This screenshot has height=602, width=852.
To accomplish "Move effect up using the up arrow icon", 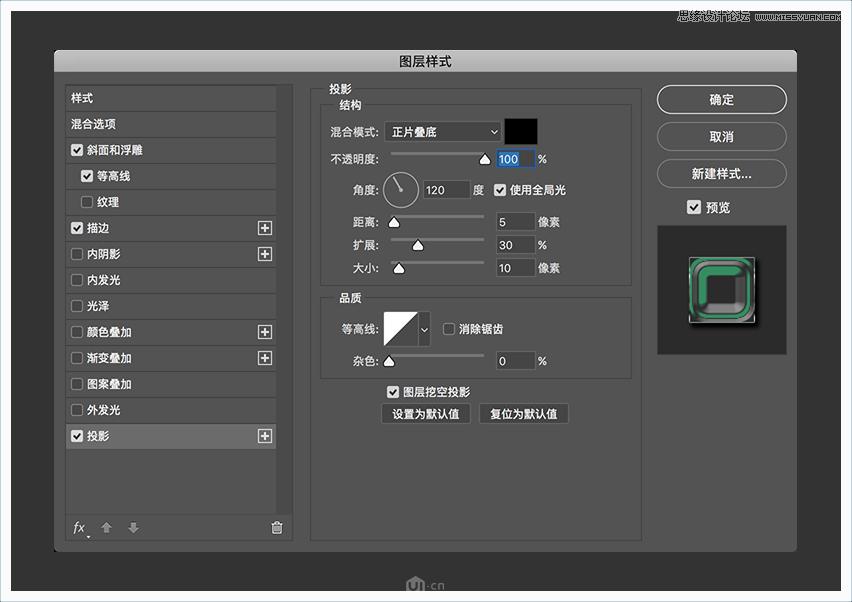I will pyautogui.click(x=106, y=528).
